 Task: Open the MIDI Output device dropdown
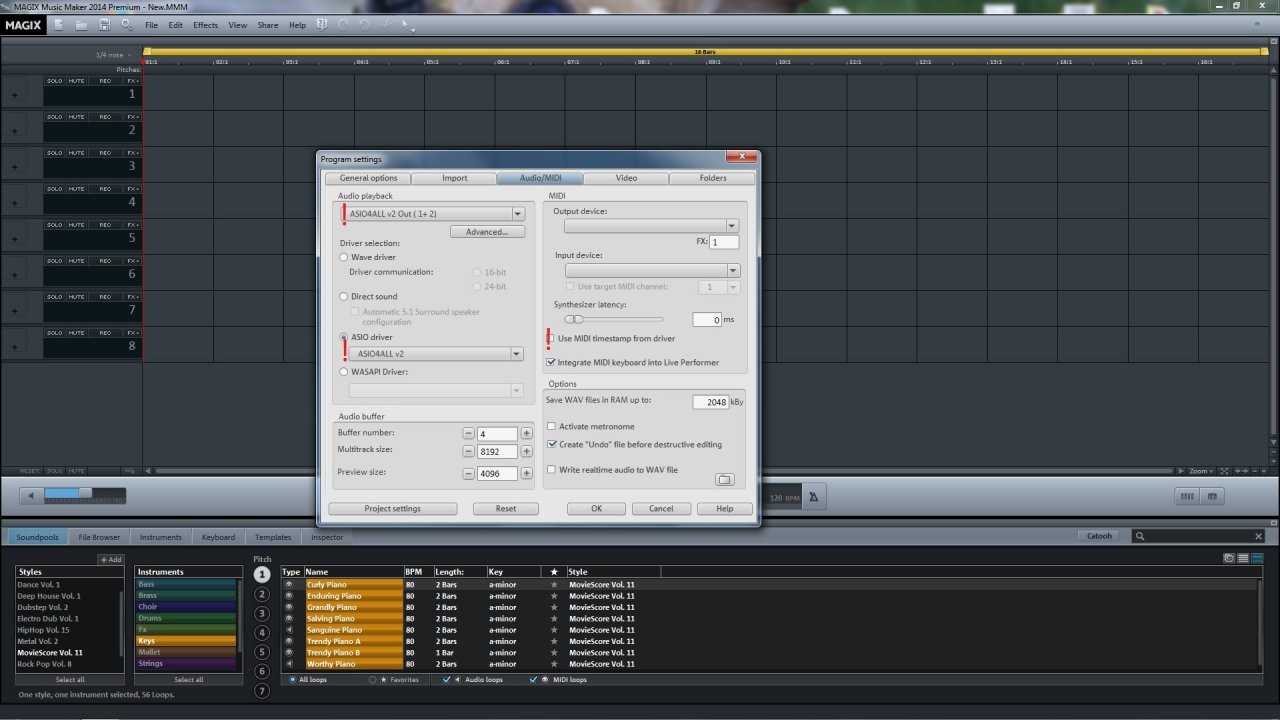[x=732, y=226]
